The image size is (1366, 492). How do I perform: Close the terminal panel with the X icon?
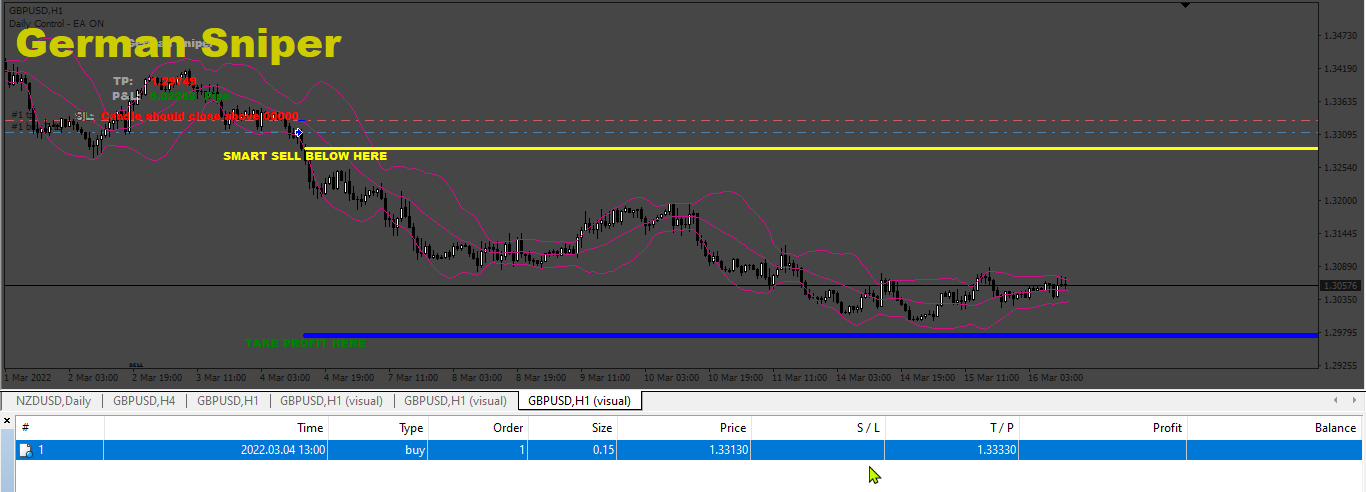point(6,421)
